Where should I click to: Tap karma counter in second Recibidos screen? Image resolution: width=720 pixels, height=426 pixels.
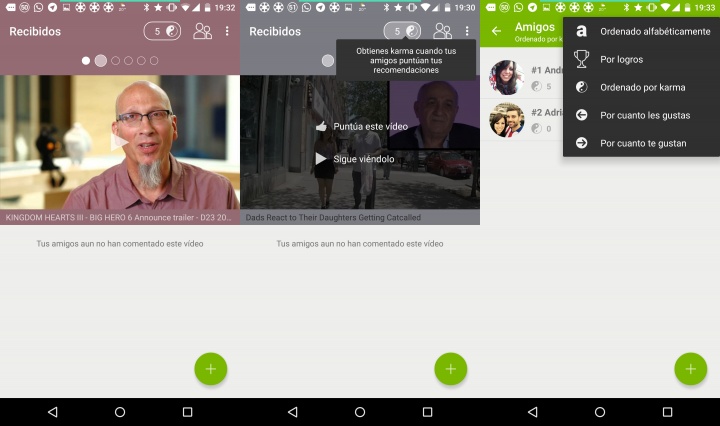point(402,31)
